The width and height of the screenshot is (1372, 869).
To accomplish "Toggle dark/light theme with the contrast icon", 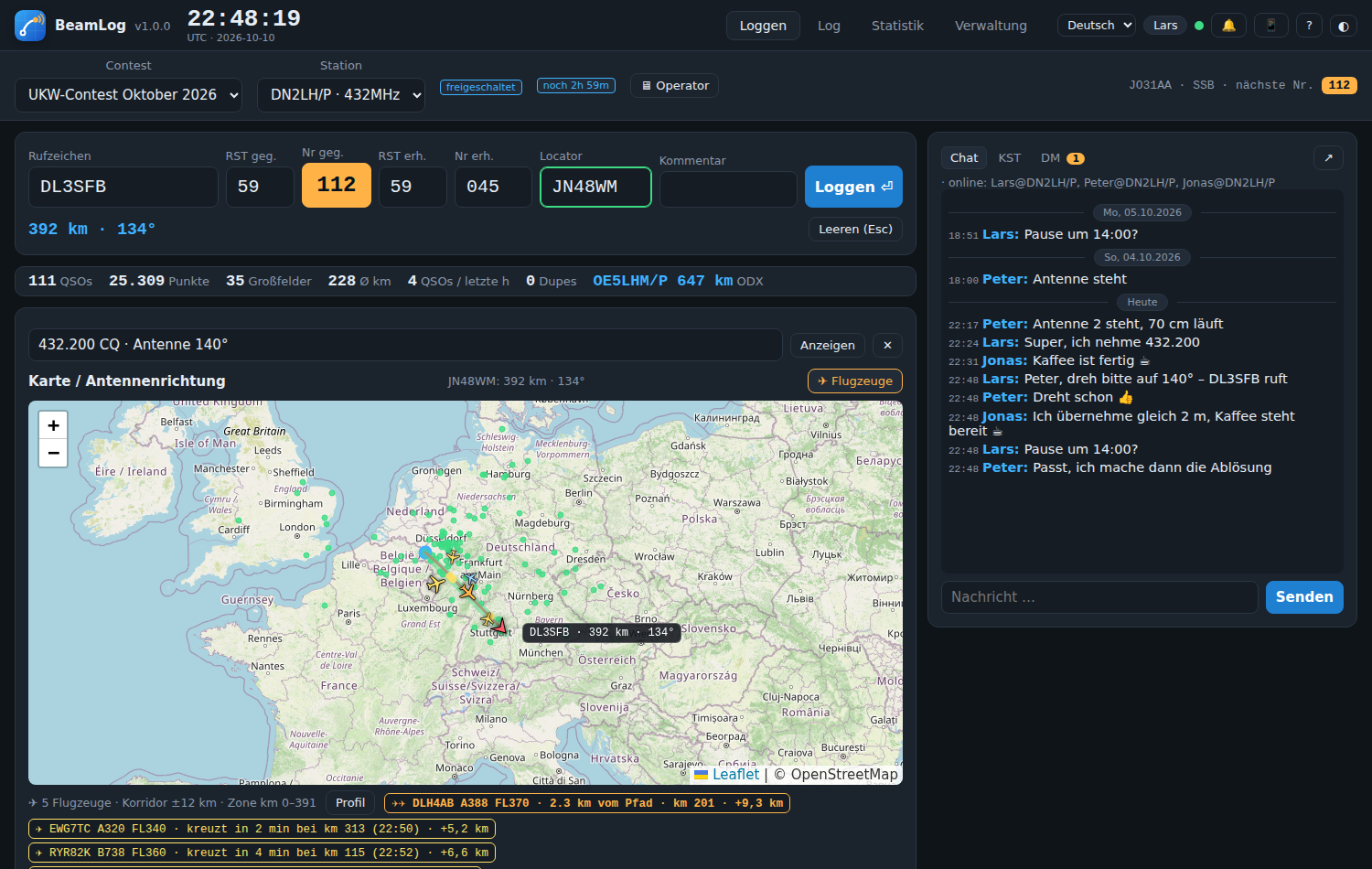I will 1344,26.
